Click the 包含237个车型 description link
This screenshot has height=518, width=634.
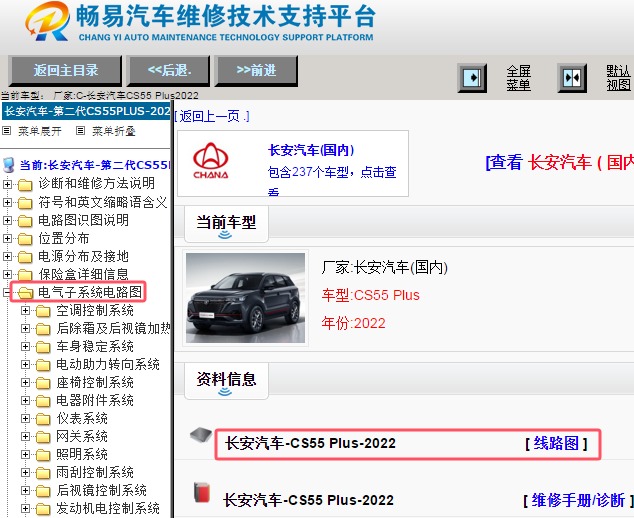(332, 172)
